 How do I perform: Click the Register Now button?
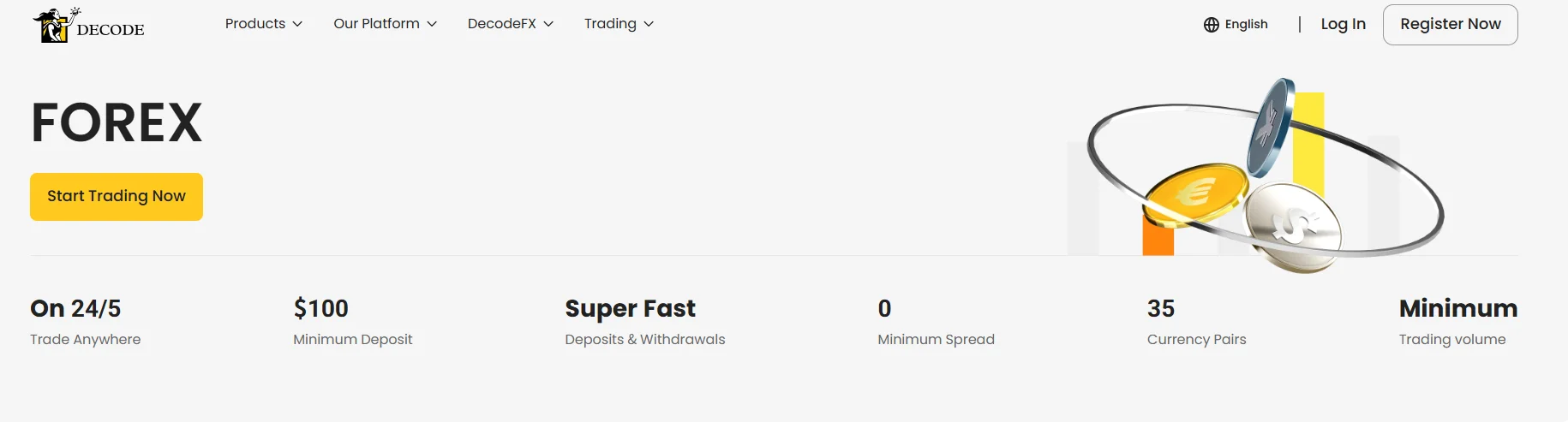click(1450, 24)
